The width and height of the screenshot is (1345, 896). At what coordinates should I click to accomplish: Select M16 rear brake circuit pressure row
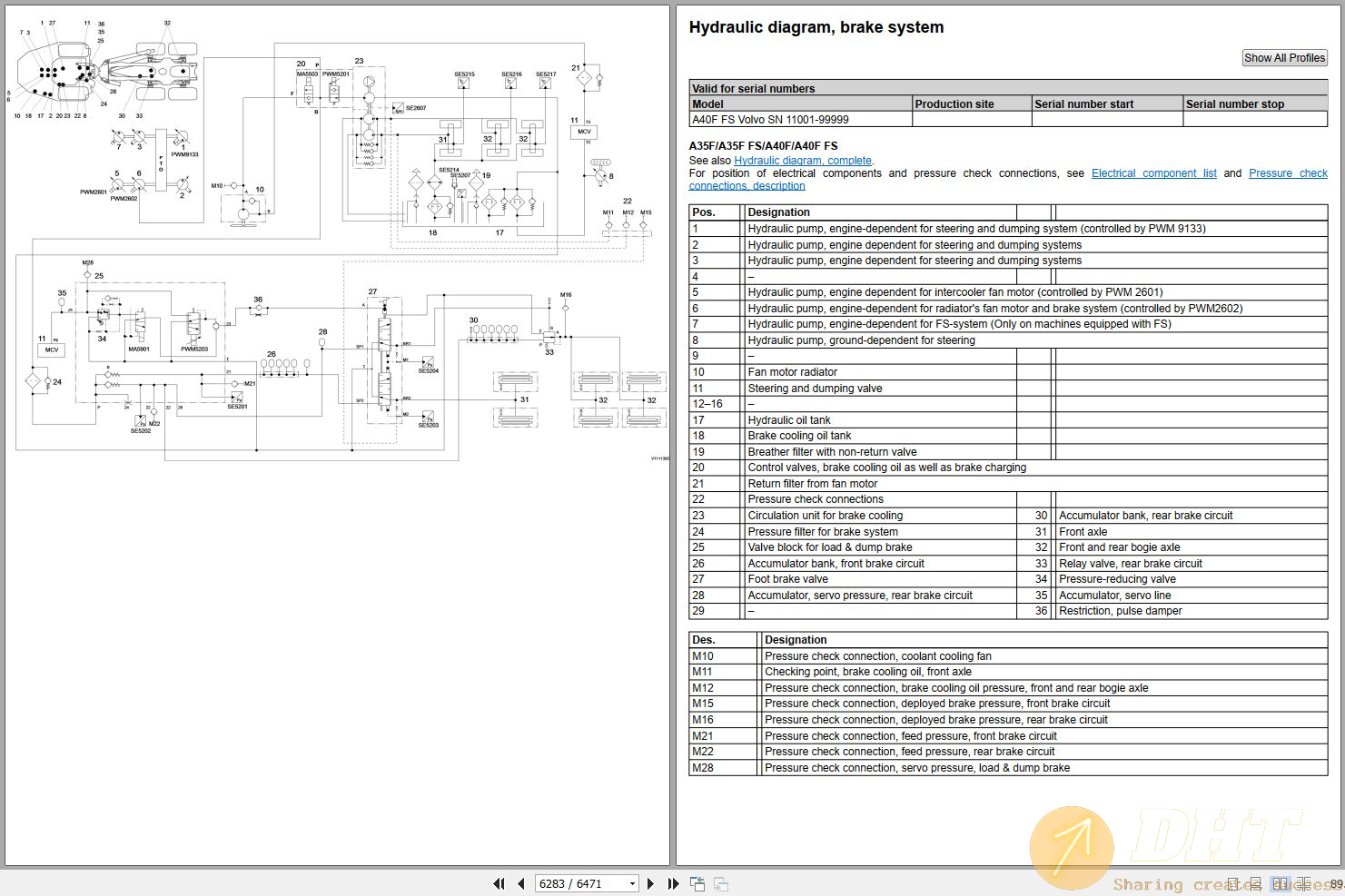click(1008, 720)
